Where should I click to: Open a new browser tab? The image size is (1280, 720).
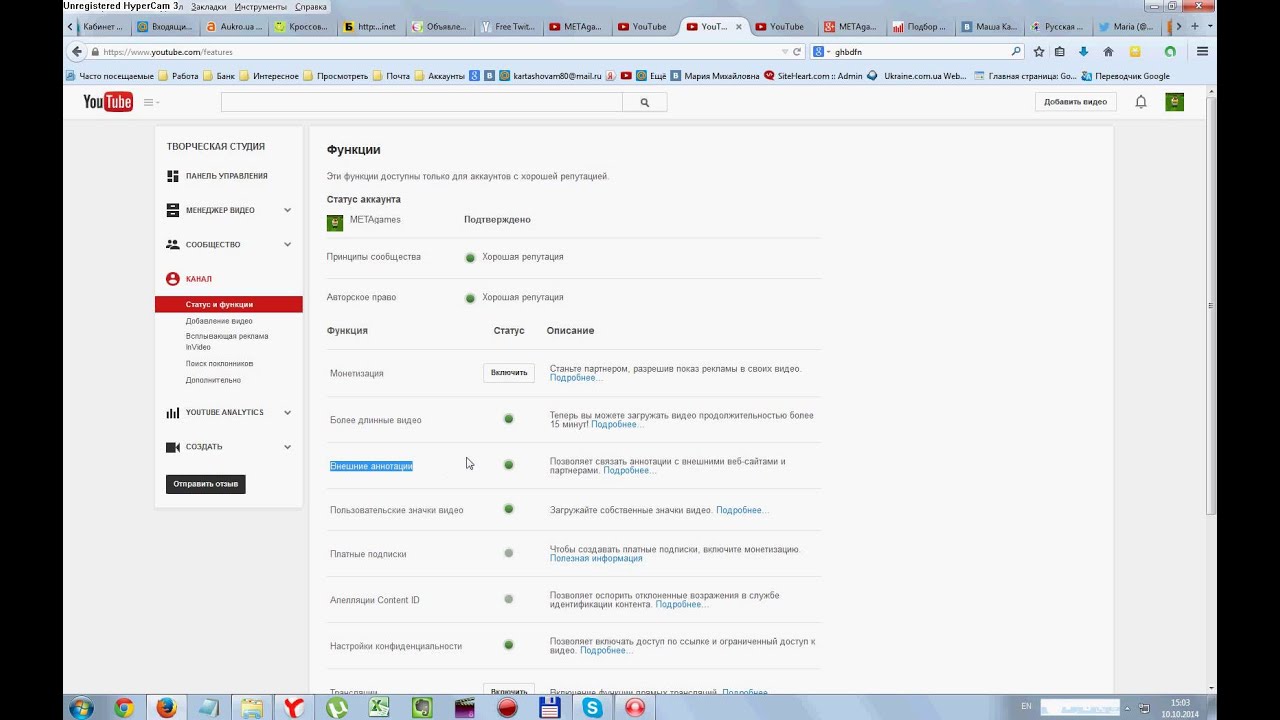tap(1194, 27)
